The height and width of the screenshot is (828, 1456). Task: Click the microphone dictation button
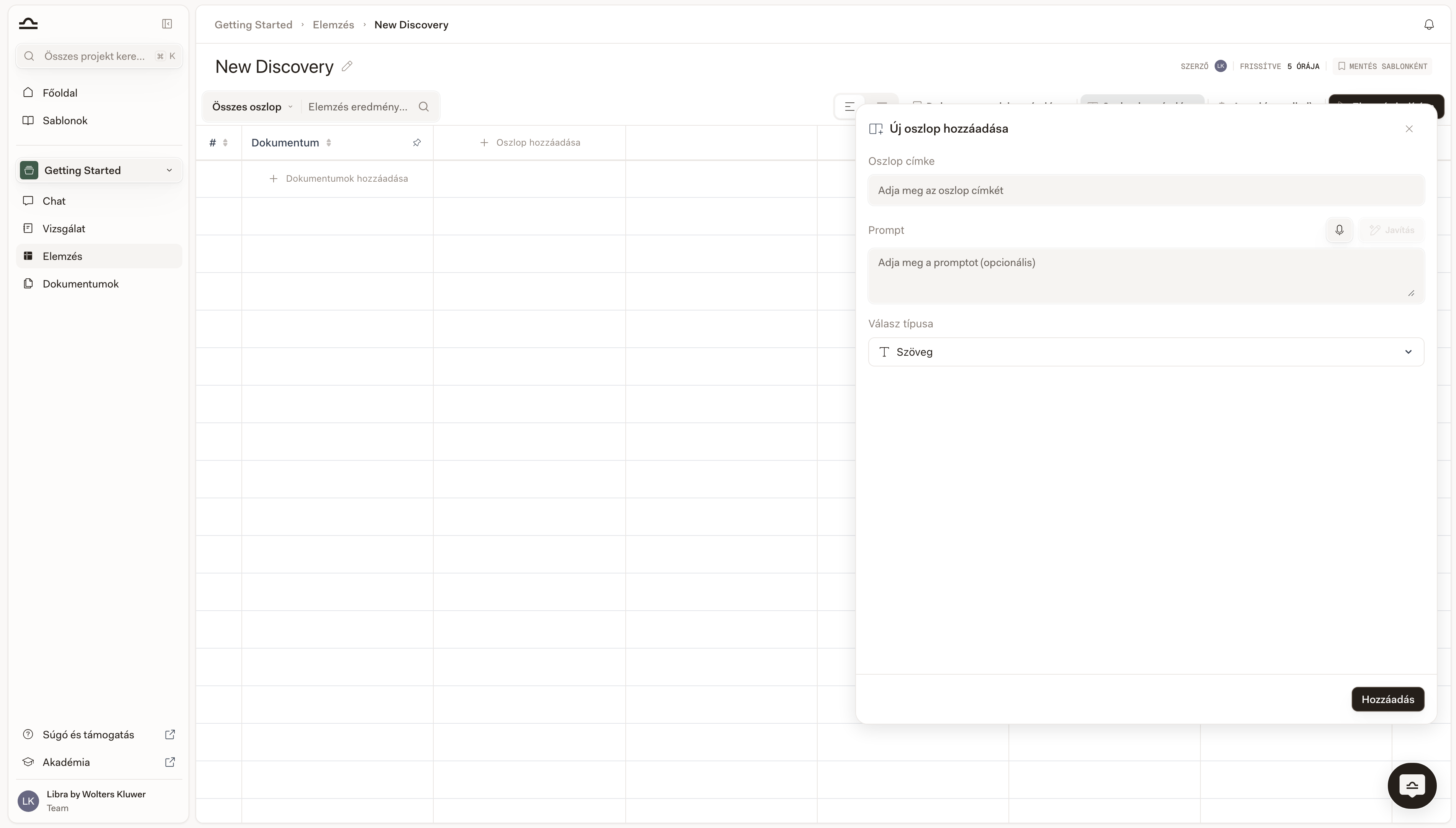click(1339, 230)
